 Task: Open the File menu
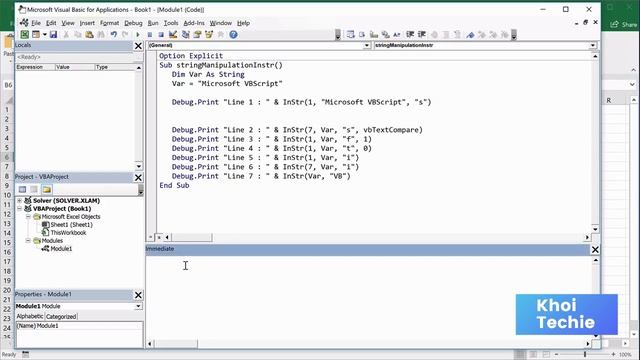pos(36,23)
